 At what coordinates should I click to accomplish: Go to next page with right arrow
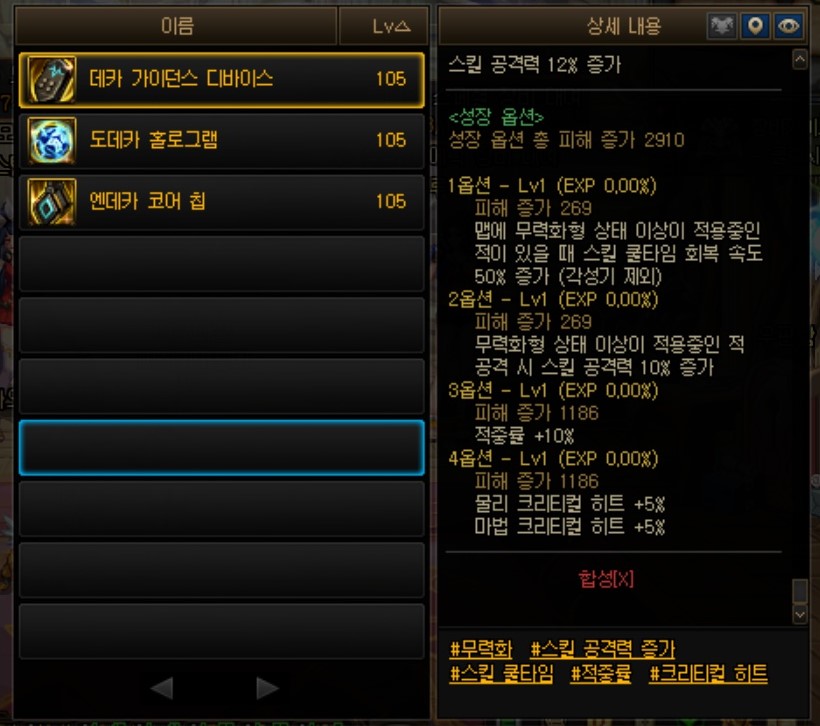pyautogui.click(x=267, y=688)
